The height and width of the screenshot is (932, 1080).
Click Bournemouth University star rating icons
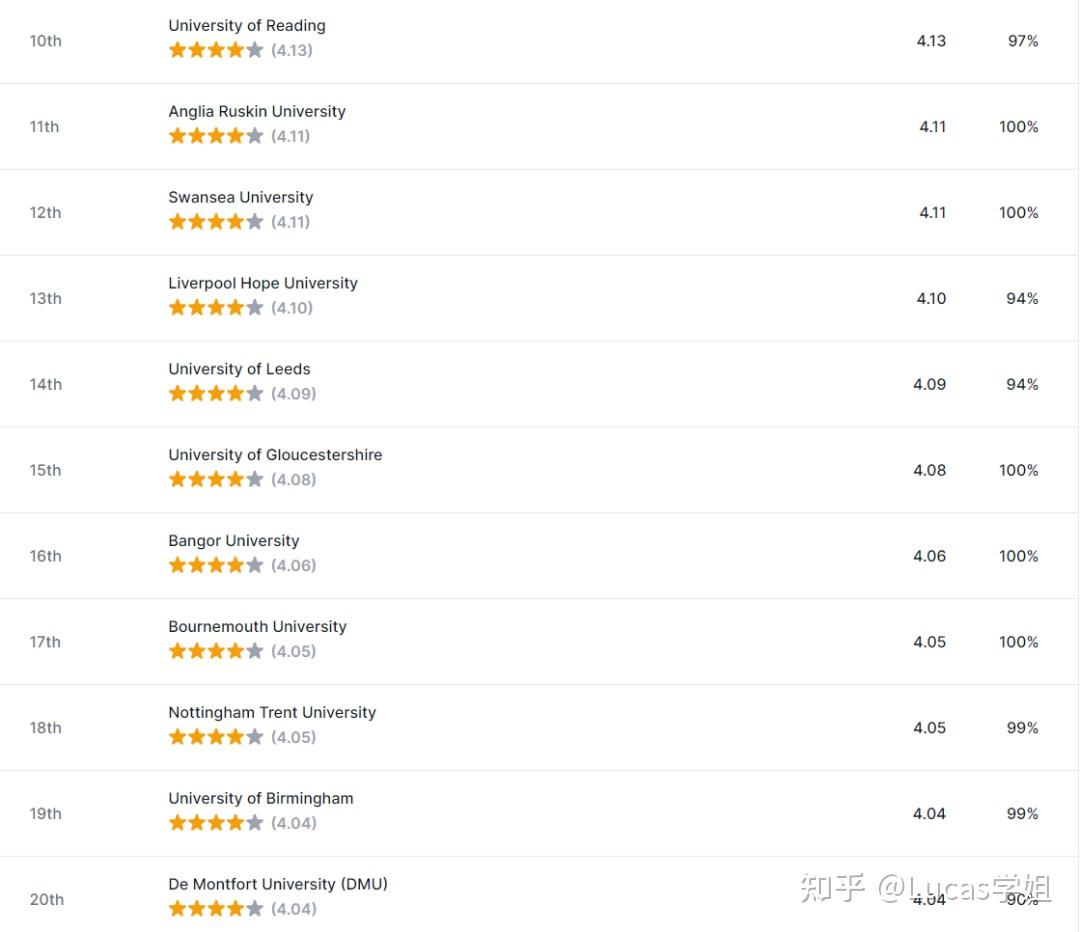216,653
